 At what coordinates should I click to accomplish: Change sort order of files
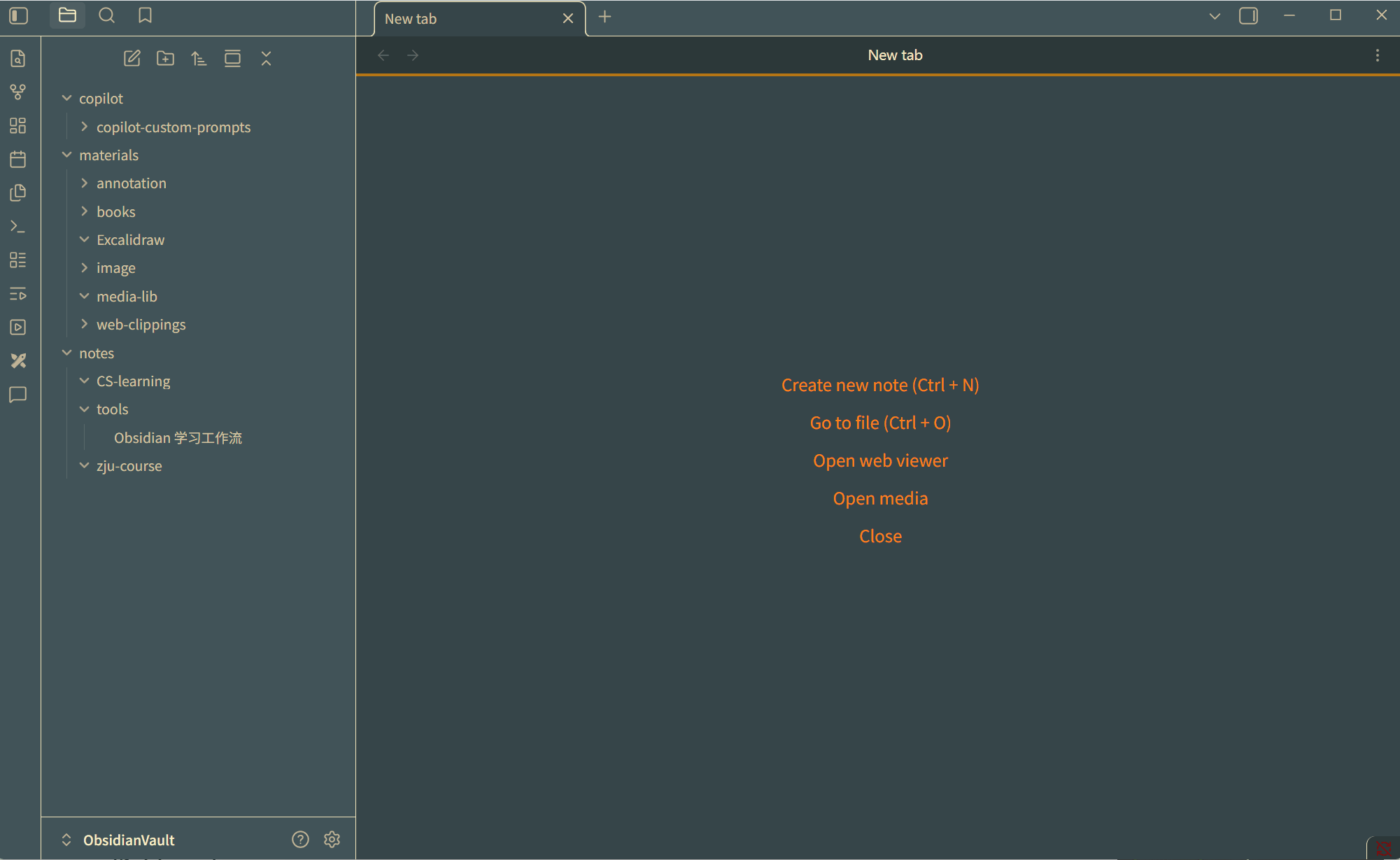point(199,59)
